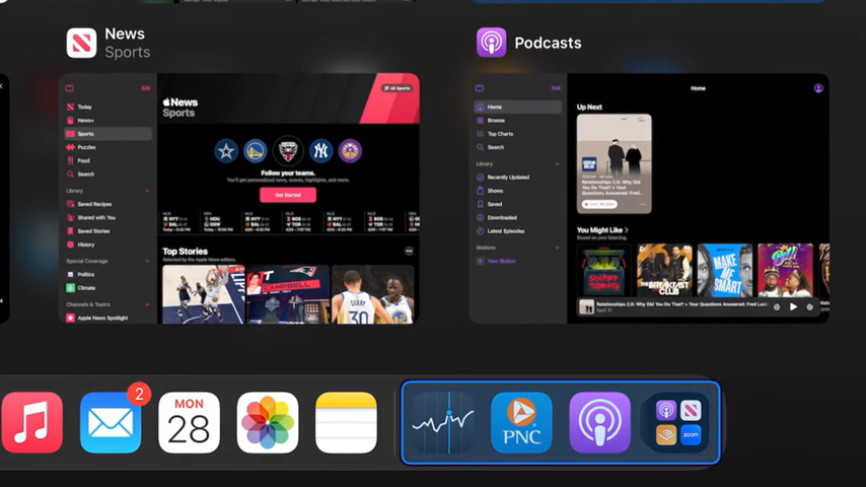Skip forward in Podcasts mini player

point(810,307)
